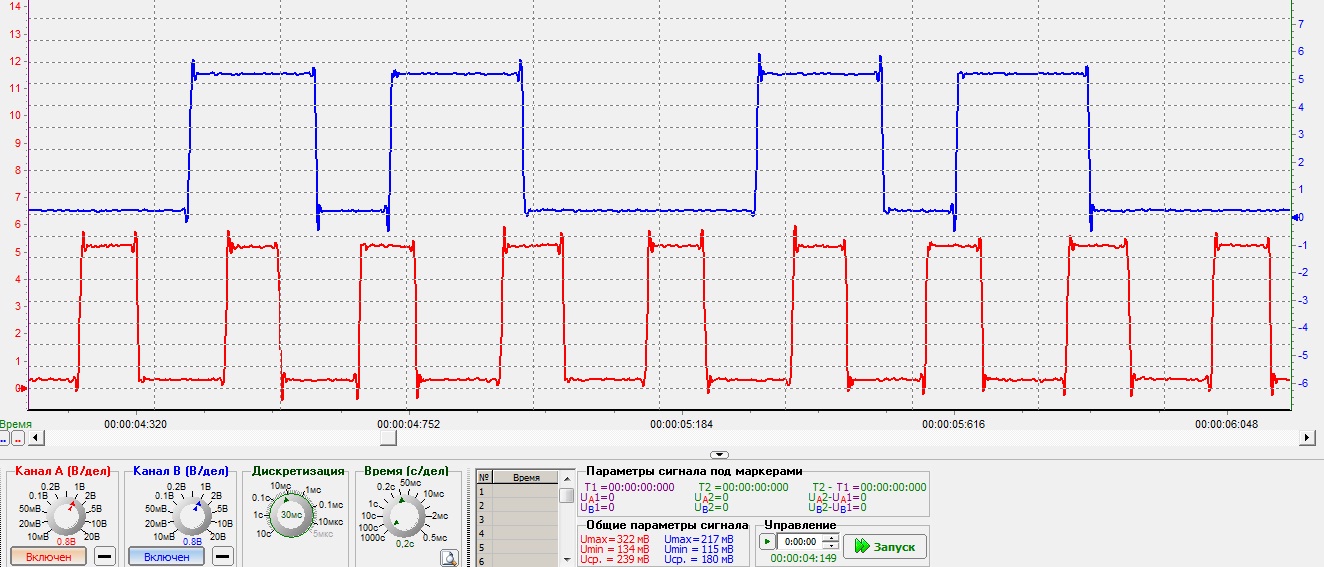Click the minus button next to Канал B Включен

pos(223,557)
